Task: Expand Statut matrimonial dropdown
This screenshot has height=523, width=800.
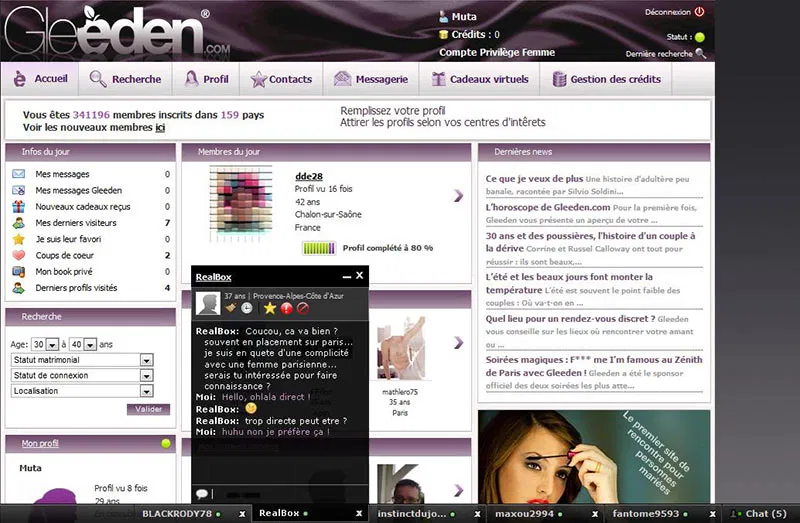Action: (146, 360)
